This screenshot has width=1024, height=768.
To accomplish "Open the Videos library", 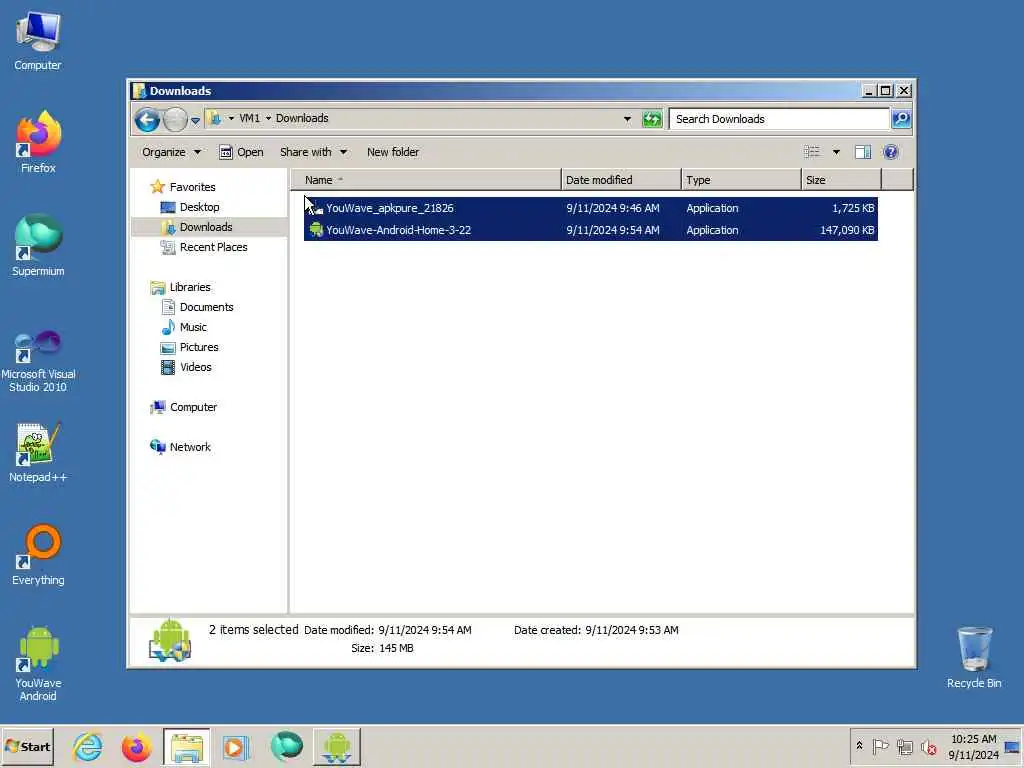I will pyautogui.click(x=195, y=367).
